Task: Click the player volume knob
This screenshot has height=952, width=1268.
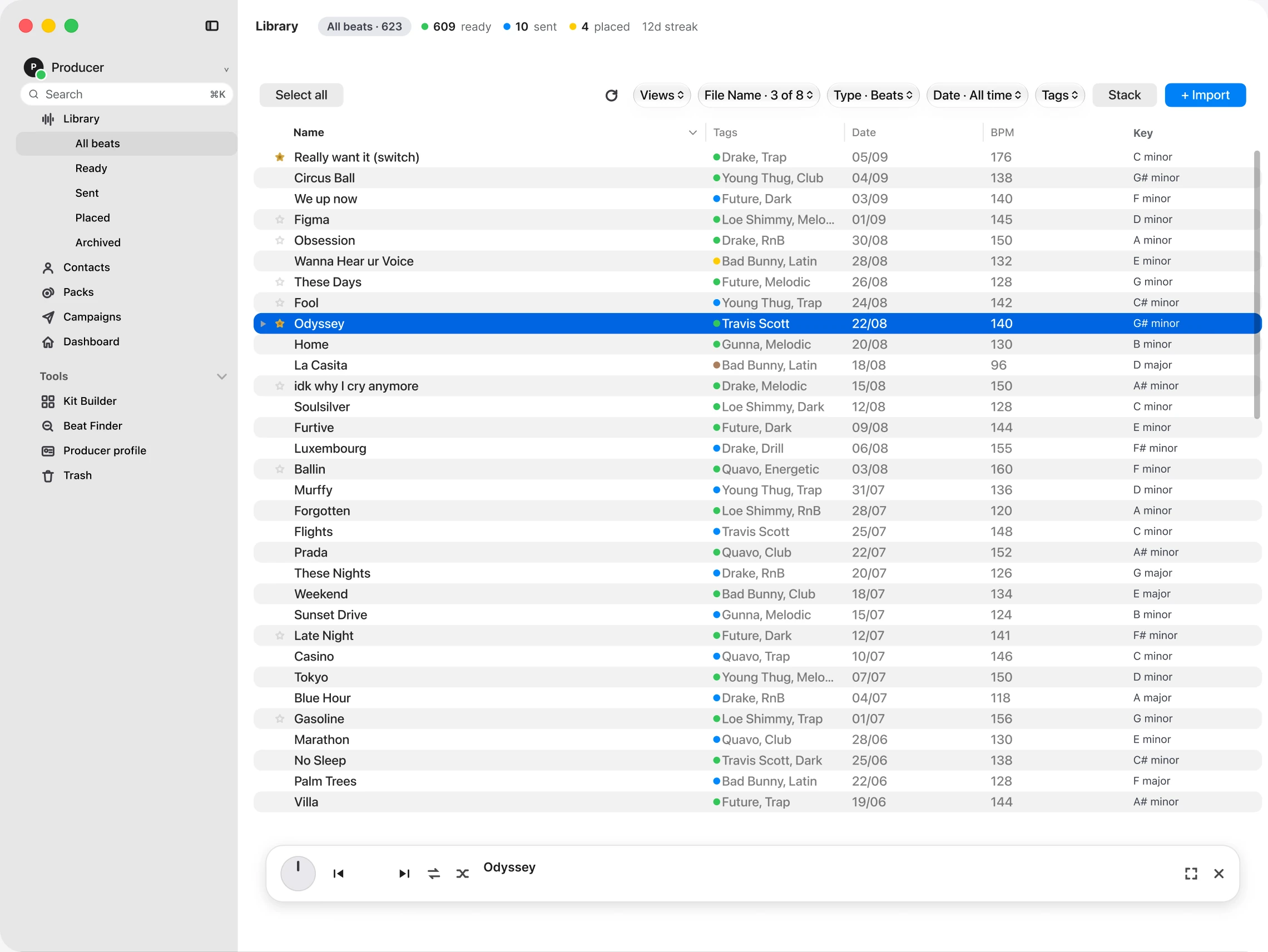Action: click(298, 874)
